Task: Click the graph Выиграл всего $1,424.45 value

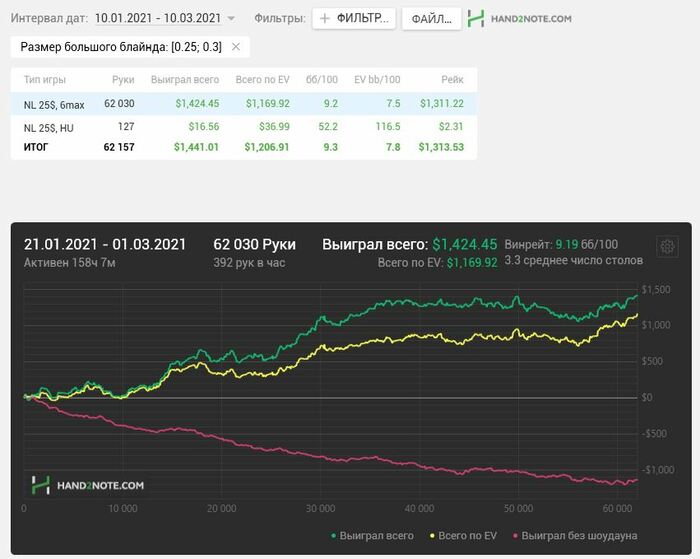Action: click(x=465, y=244)
